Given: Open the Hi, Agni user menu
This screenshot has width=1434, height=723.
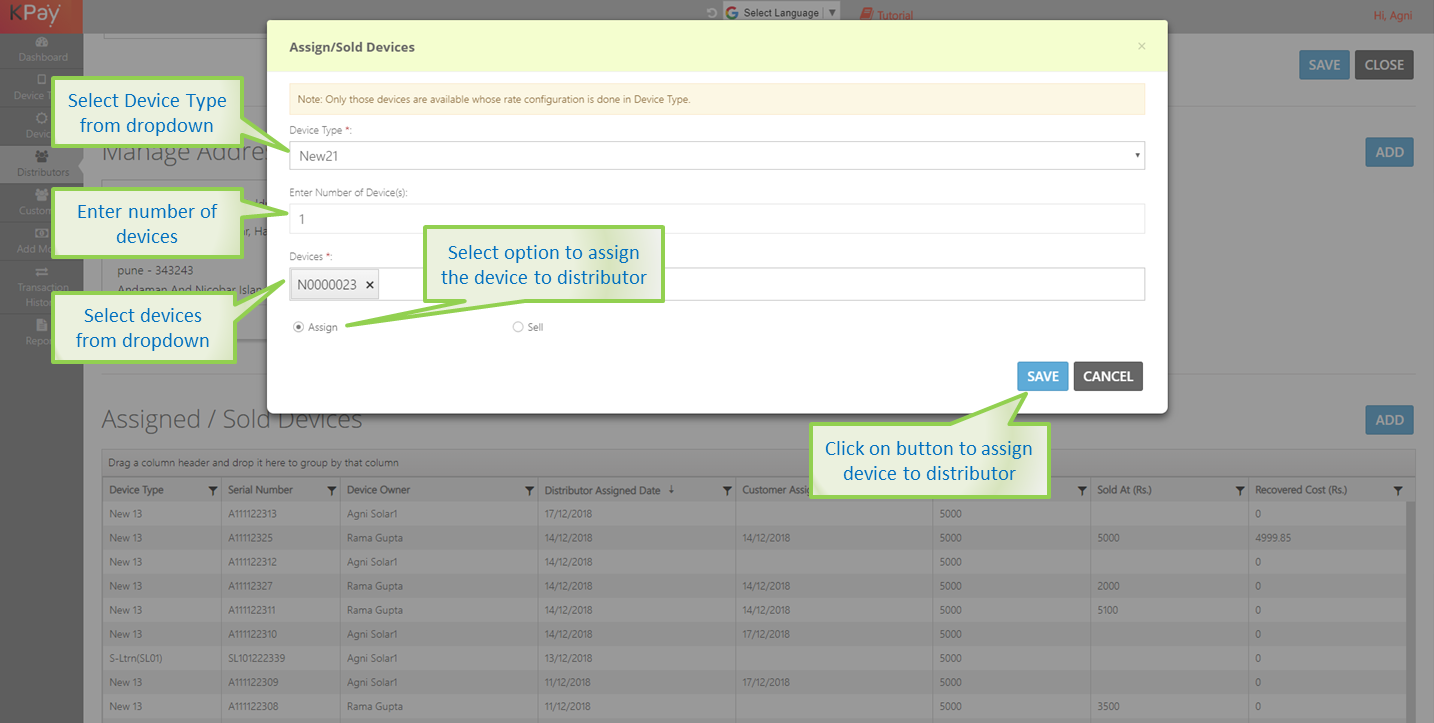Looking at the screenshot, I should click(x=1393, y=15).
